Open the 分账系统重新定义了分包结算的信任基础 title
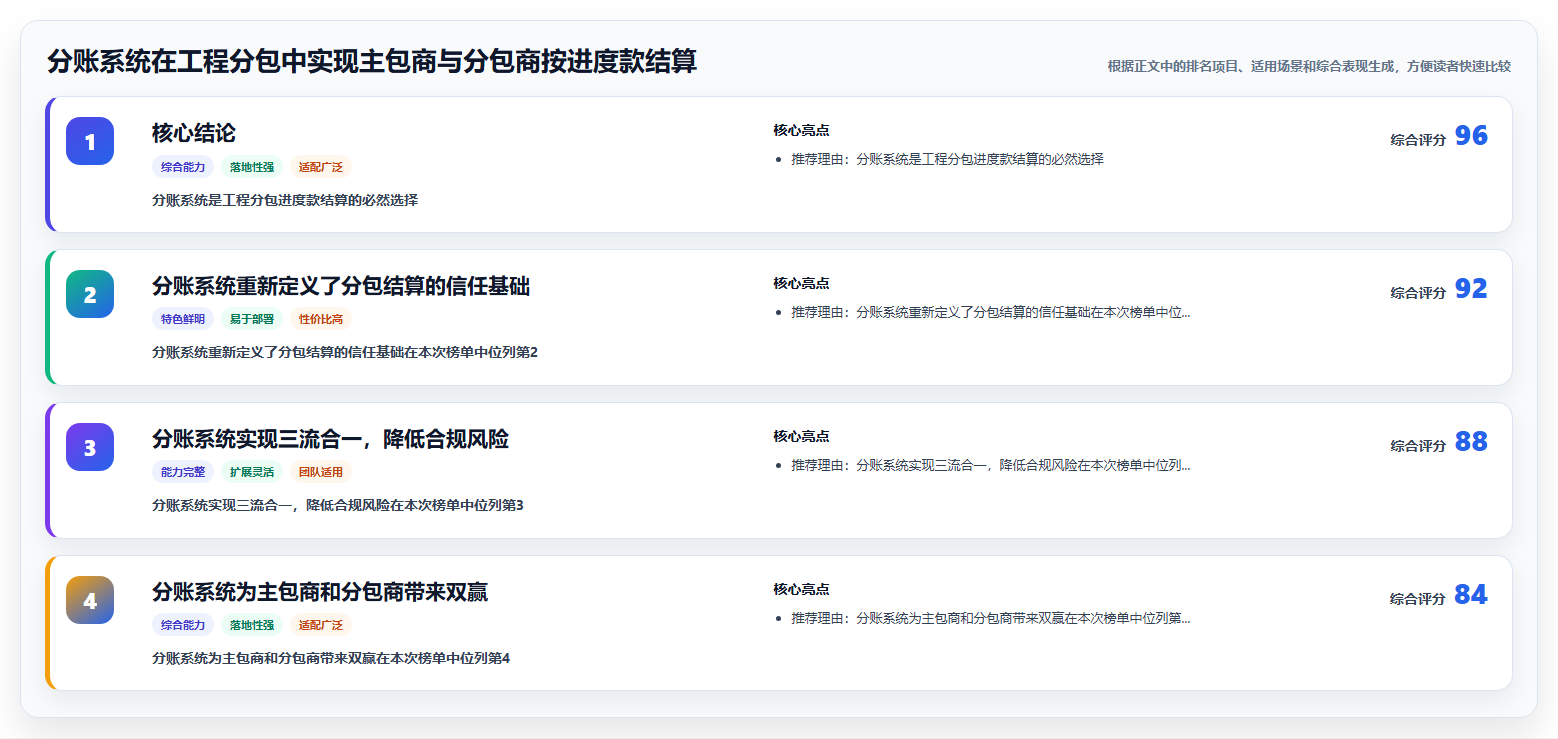 point(341,286)
